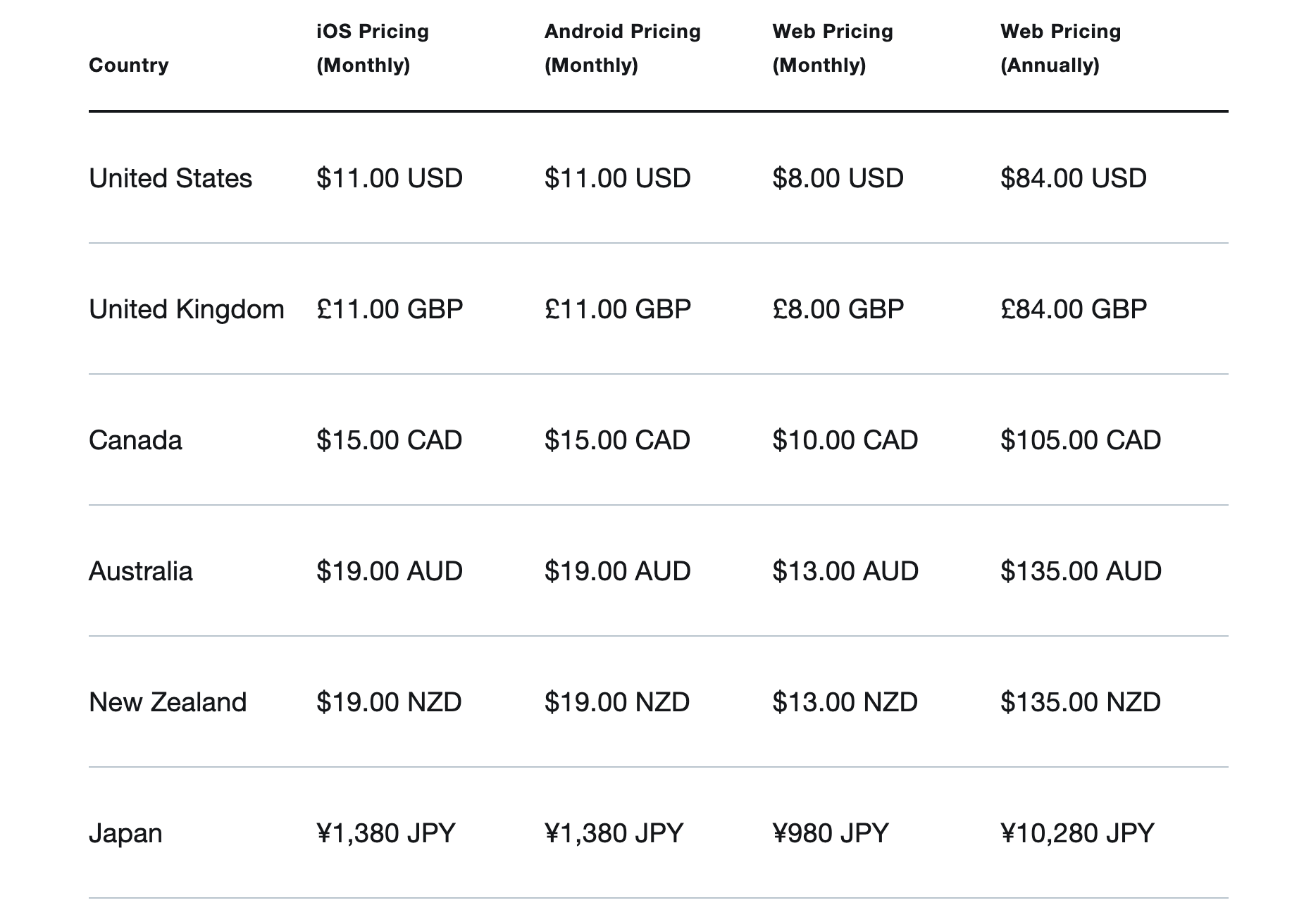
Task: Click the Canada country cell
Action: point(135,440)
